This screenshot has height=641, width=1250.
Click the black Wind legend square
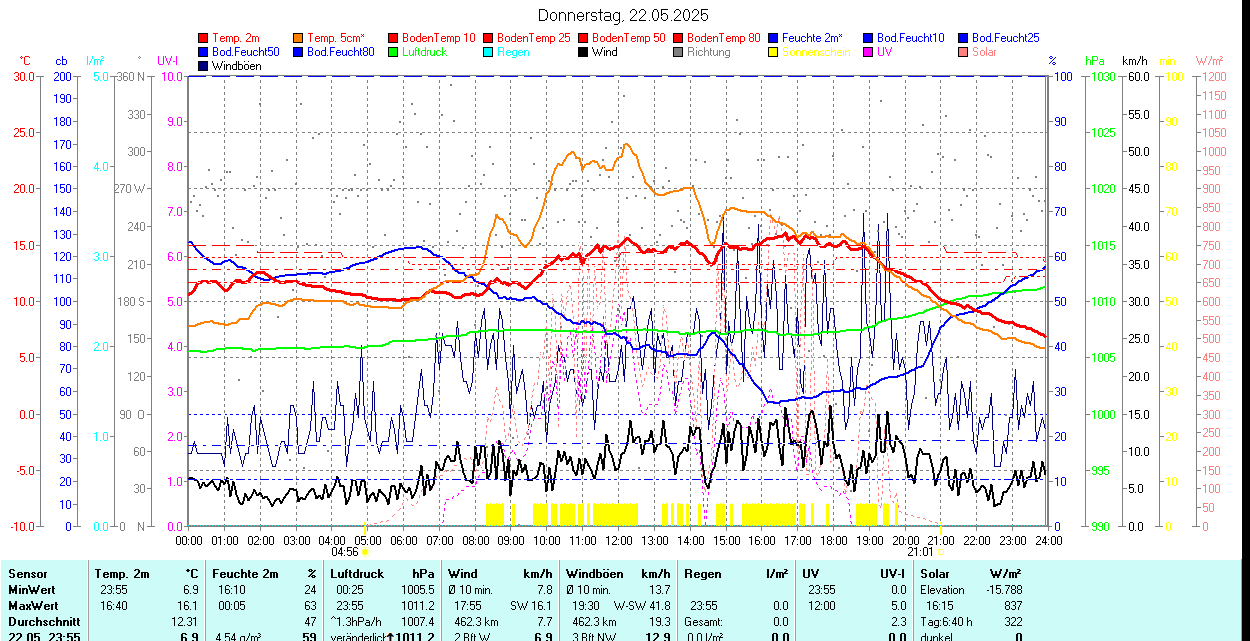point(583,52)
